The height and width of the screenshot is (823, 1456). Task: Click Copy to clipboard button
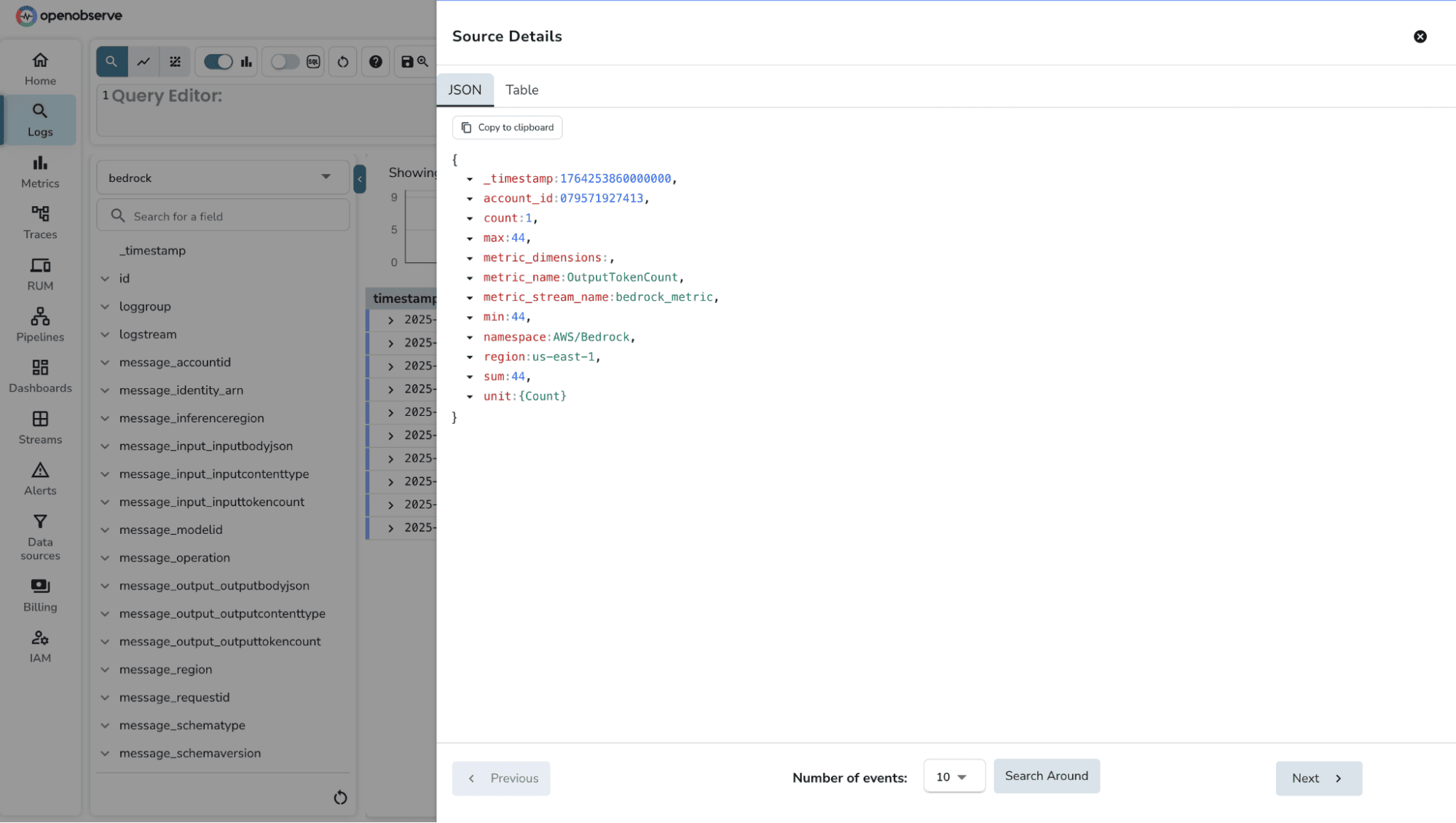coord(508,127)
